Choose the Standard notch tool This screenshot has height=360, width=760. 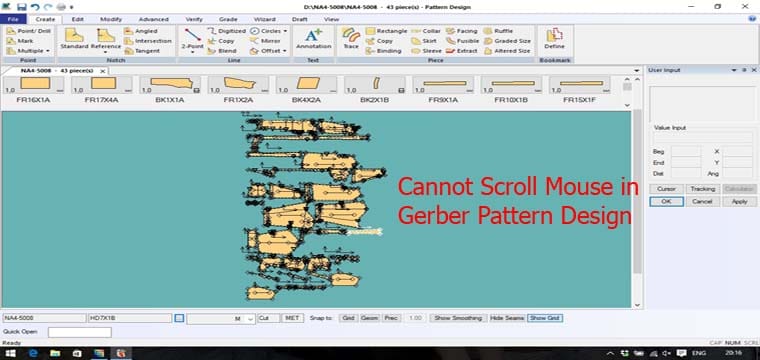74,38
